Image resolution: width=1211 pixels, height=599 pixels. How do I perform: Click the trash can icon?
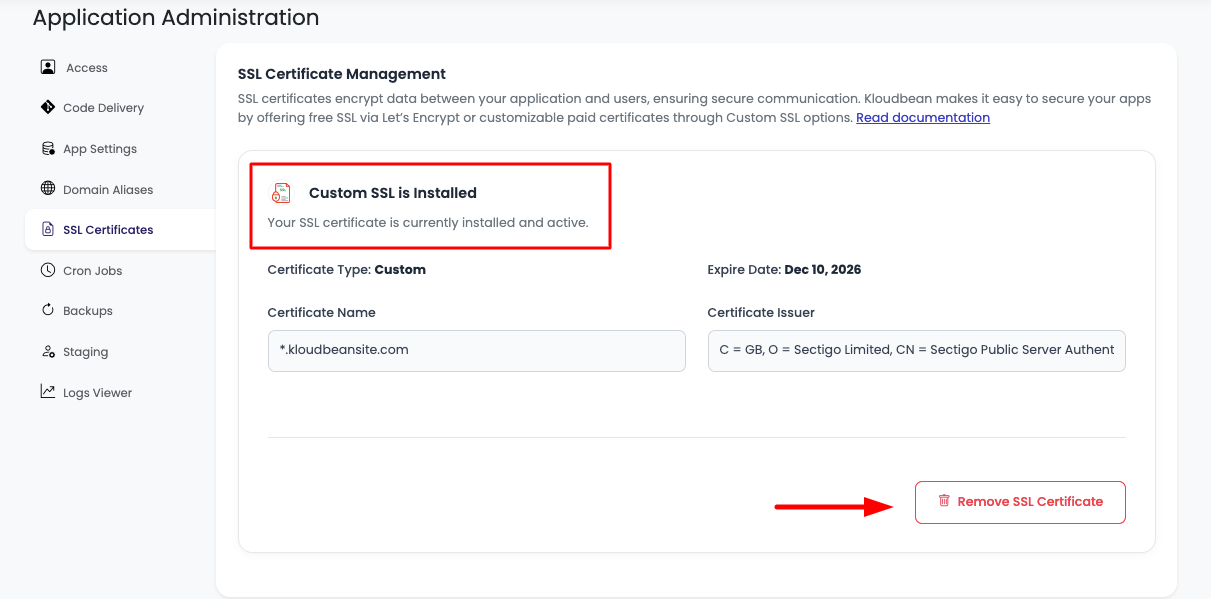click(943, 501)
